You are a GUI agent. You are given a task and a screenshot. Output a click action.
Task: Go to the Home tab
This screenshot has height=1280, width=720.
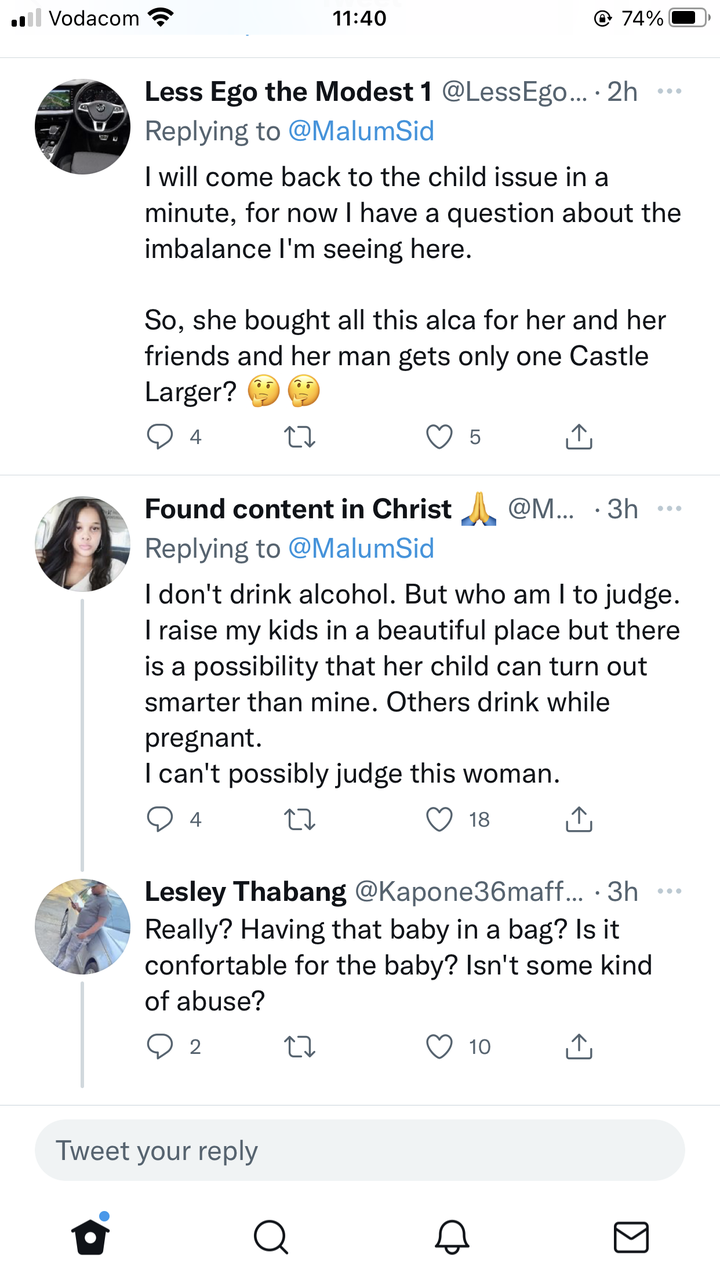click(91, 1236)
